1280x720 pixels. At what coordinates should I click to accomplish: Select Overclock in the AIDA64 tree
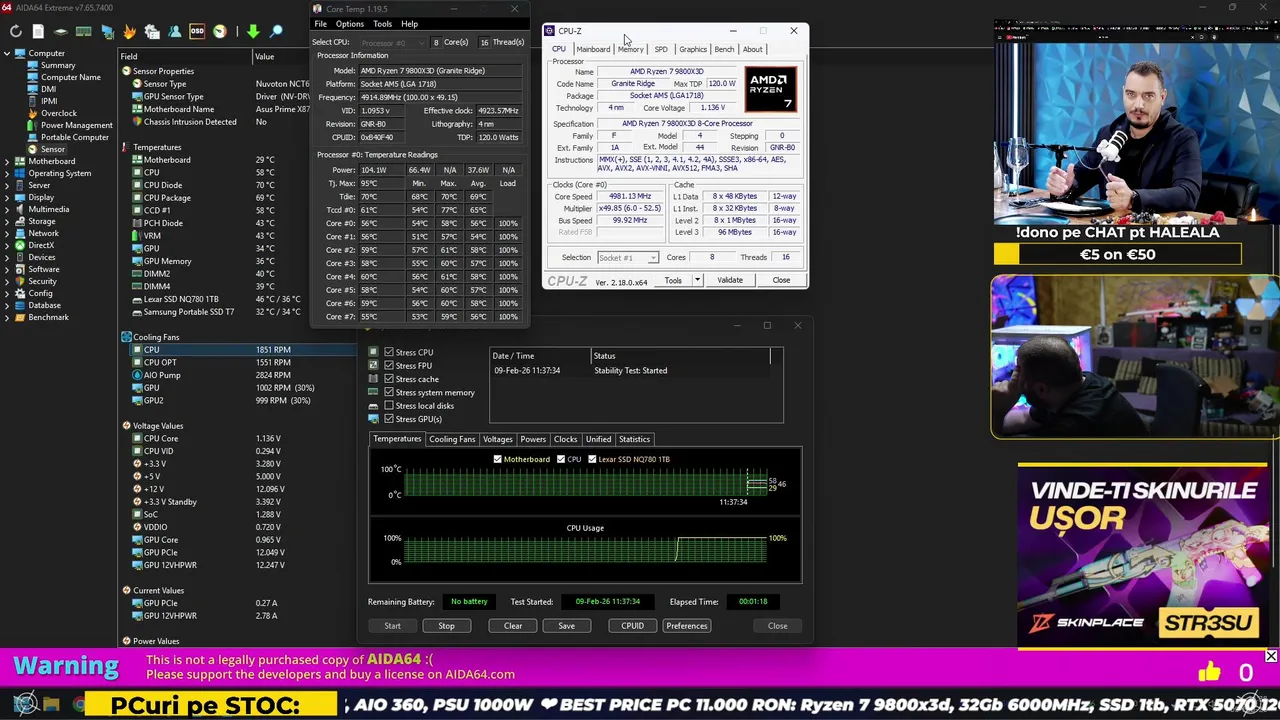click(59, 113)
